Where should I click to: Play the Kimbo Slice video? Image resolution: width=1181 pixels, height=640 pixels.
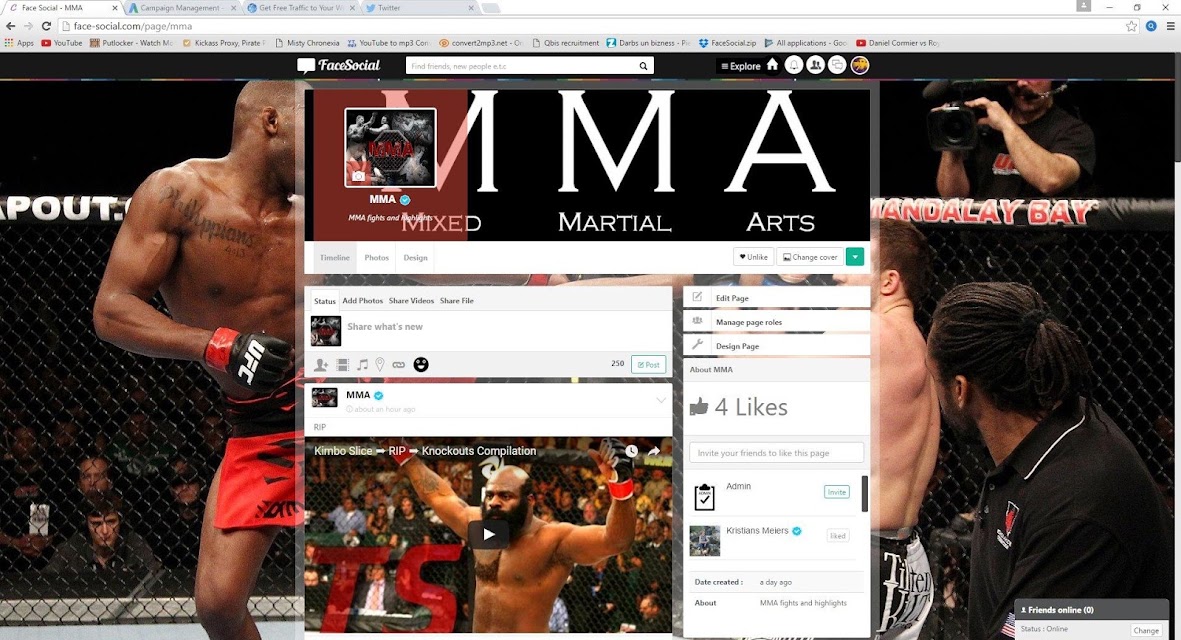(489, 534)
